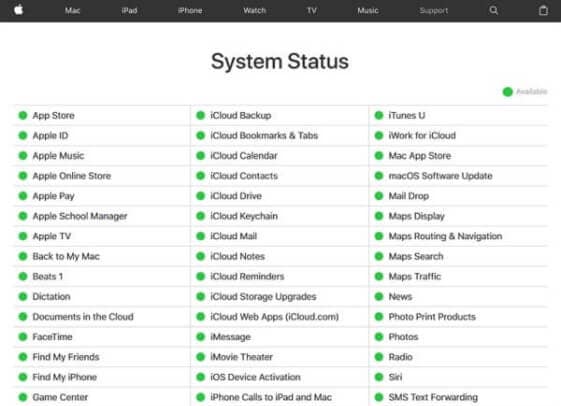This screenshot has height=406, width=561.
Task: Select the Radio status entry
Action: [401, 357]
